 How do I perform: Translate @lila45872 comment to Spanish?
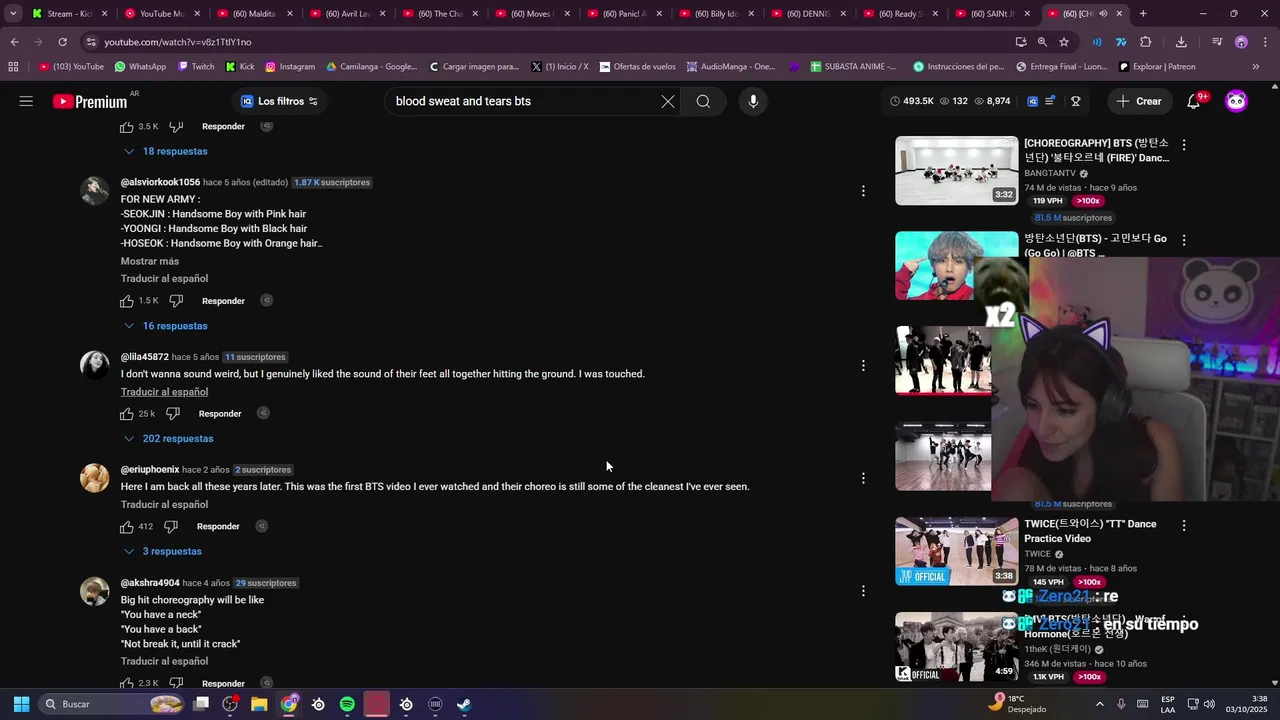pyautogui.click(x=164, y=392)
